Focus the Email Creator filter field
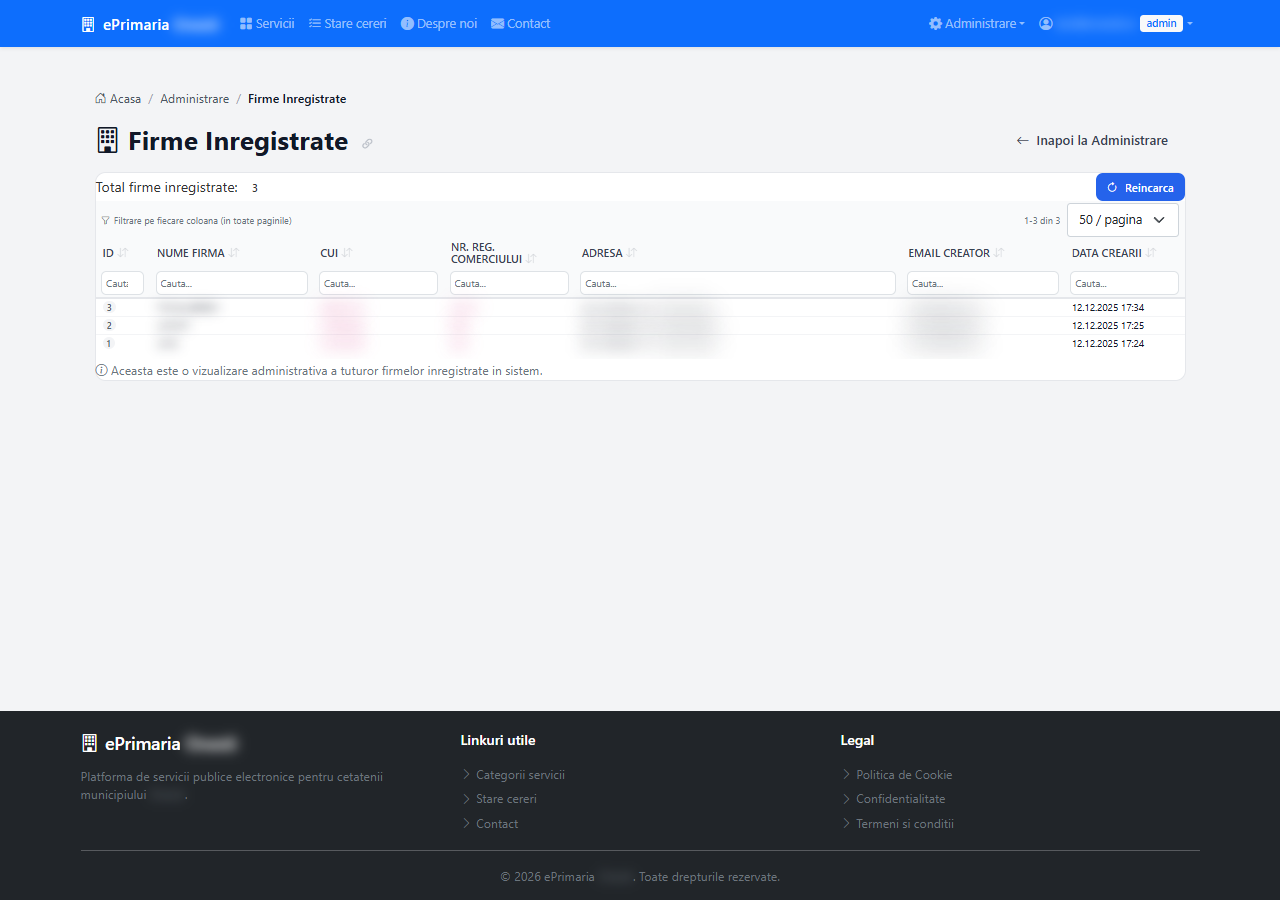 [x=983, y=283]
